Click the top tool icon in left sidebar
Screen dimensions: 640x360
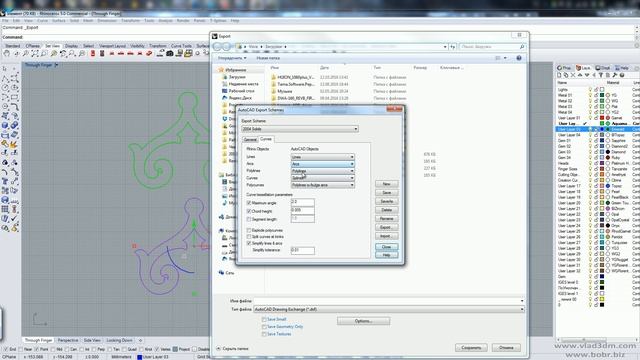pyautogui.click(x=5, y=69)
